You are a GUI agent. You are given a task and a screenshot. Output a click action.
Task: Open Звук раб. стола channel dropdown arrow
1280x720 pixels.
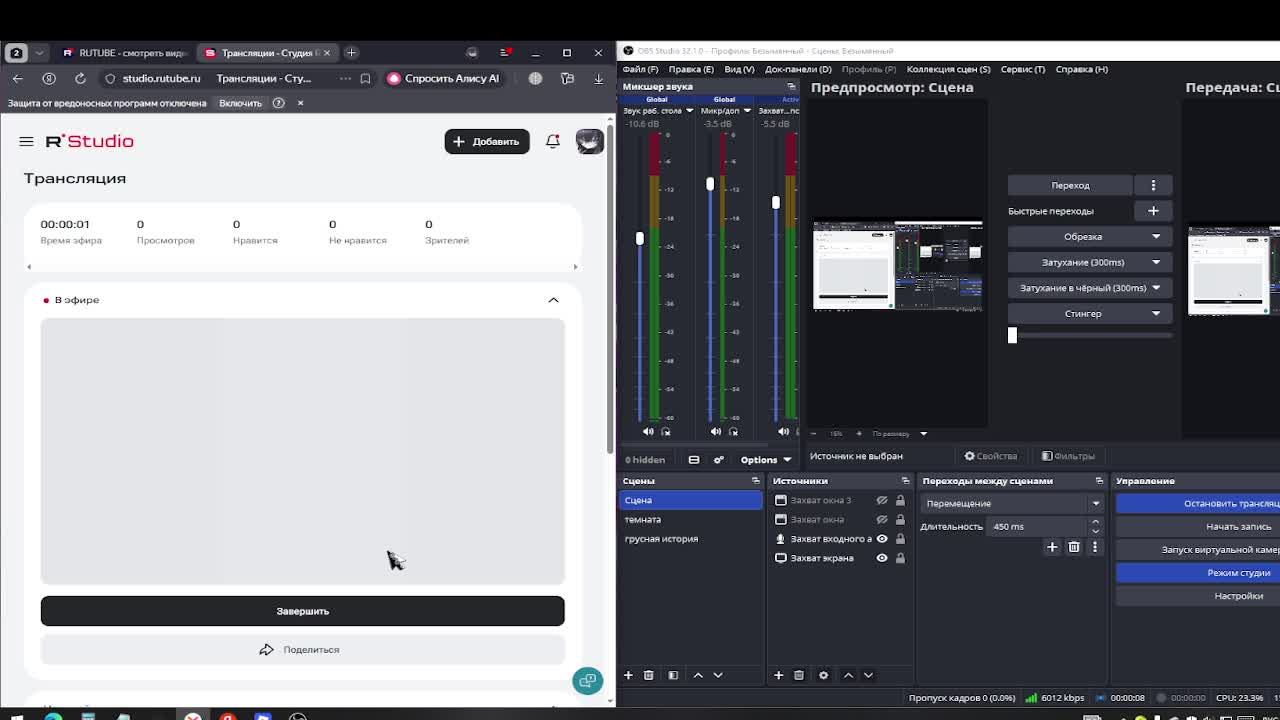[689, 111]
